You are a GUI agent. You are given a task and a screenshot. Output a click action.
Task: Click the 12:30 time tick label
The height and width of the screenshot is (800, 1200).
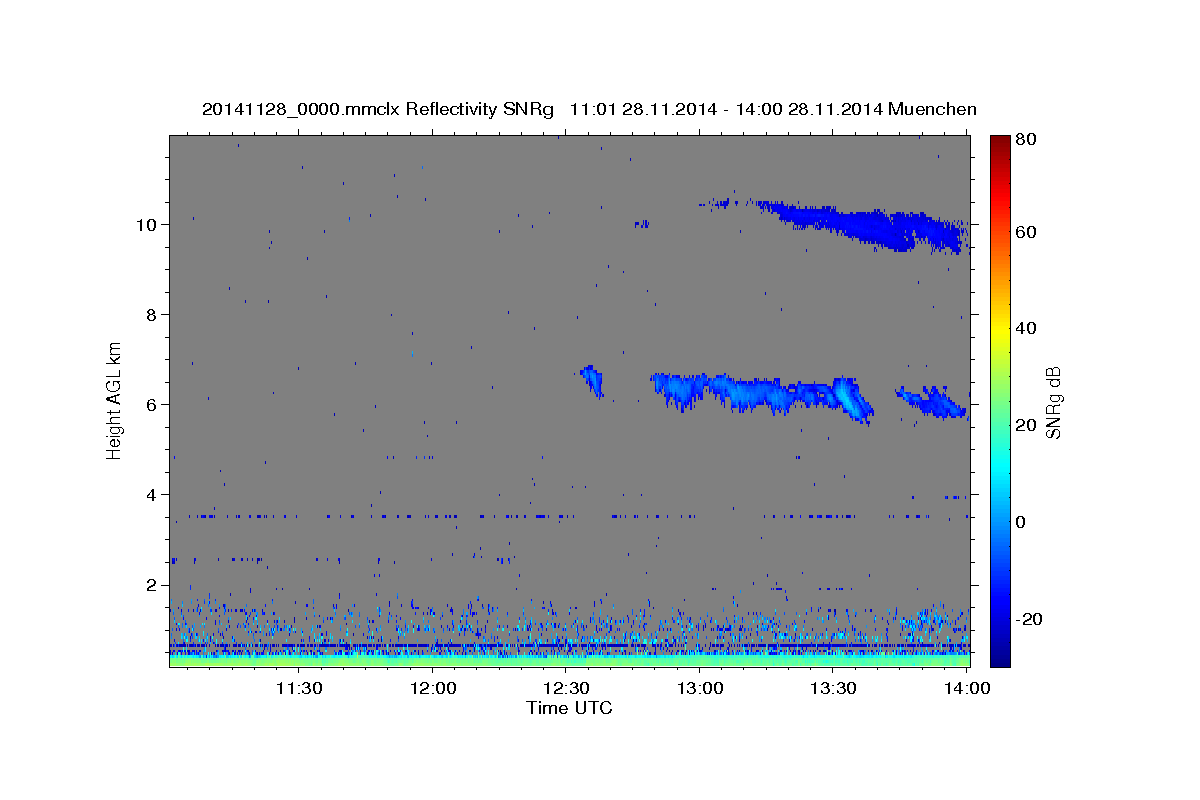tap(566, 688)
